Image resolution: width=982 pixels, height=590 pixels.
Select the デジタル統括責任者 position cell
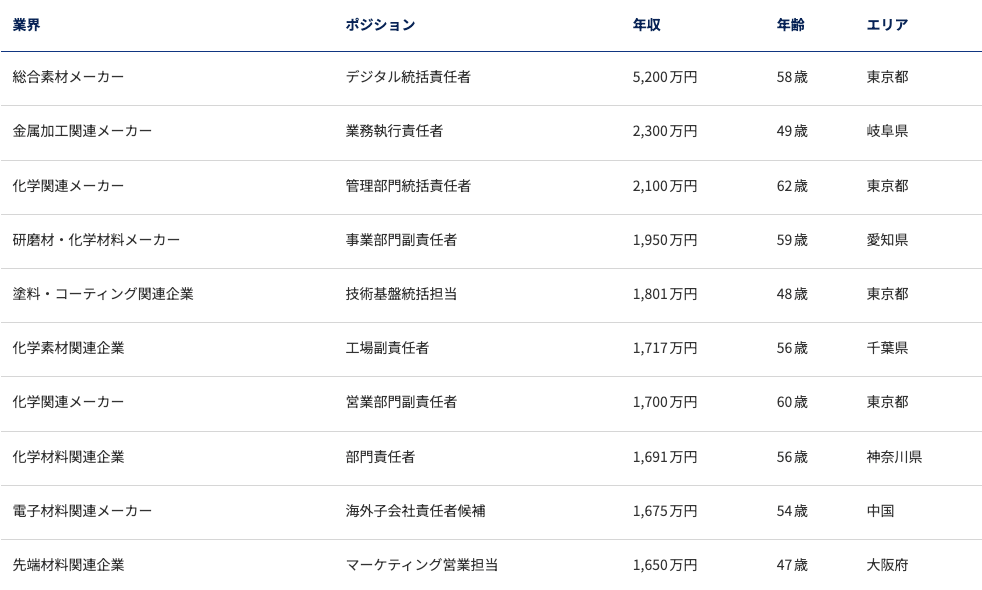tap(408, 77)
